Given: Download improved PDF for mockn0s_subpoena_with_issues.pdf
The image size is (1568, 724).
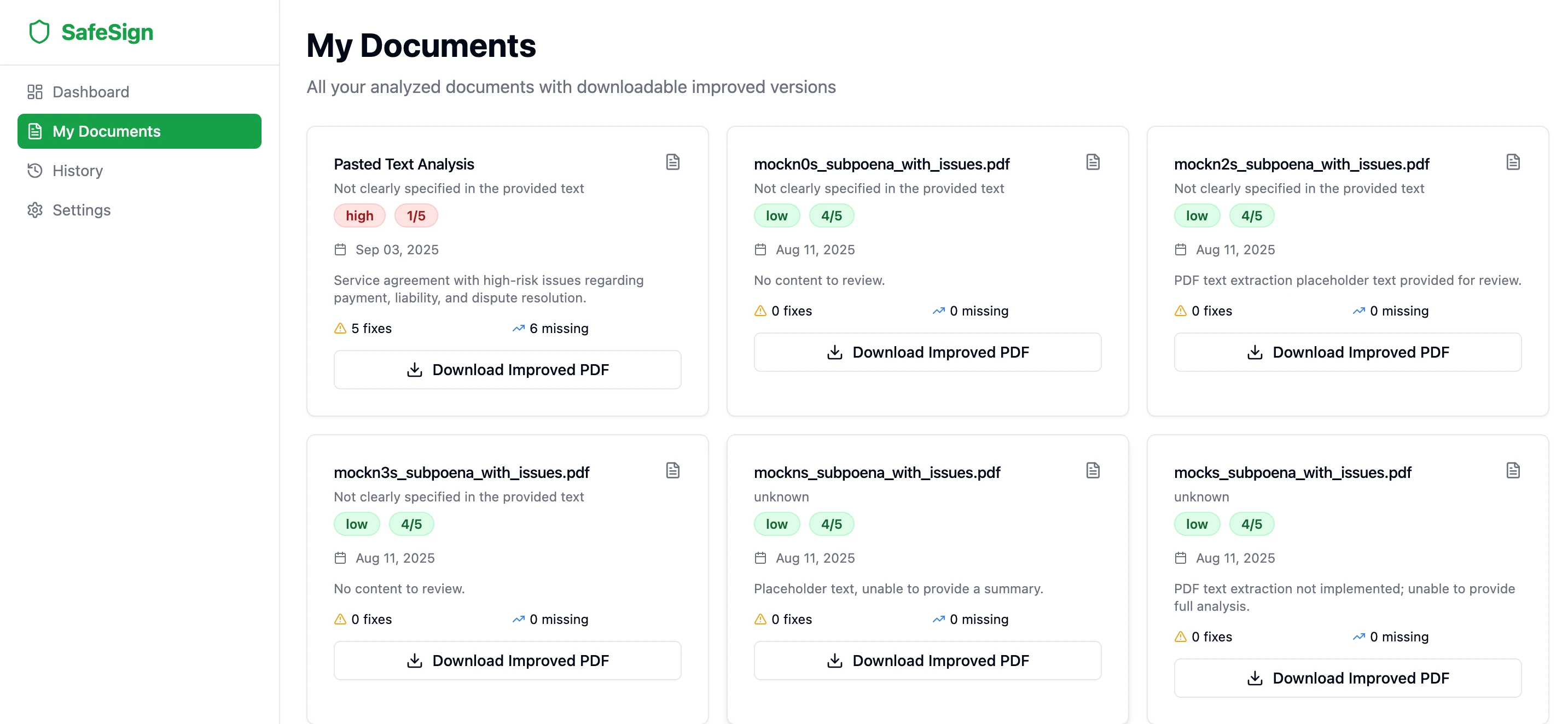Looking at the screenshot, I should click(927, 352).
